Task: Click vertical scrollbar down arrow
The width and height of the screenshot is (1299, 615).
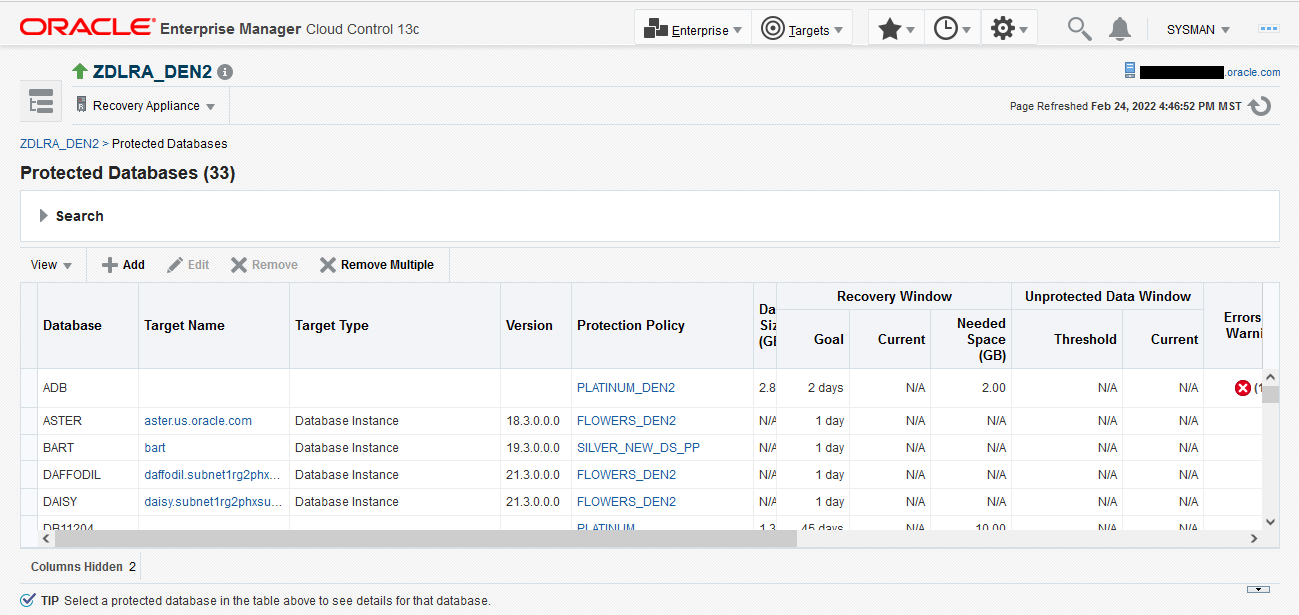Action: tap(1270, 521)
